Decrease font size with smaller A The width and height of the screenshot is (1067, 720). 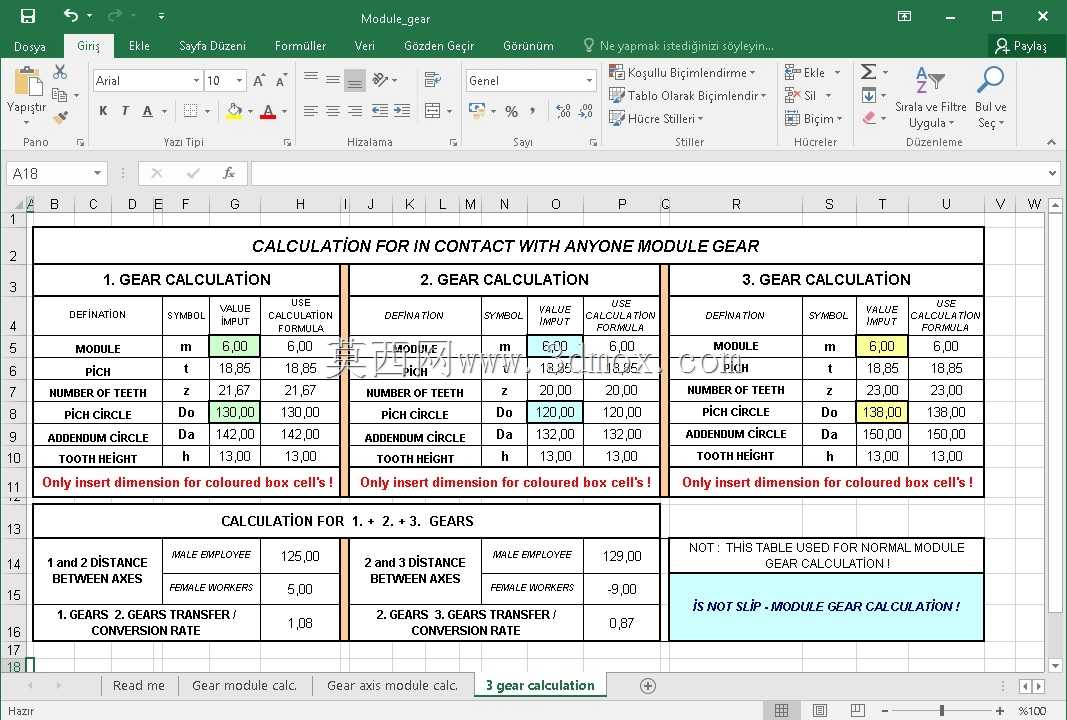click(281, 80)
